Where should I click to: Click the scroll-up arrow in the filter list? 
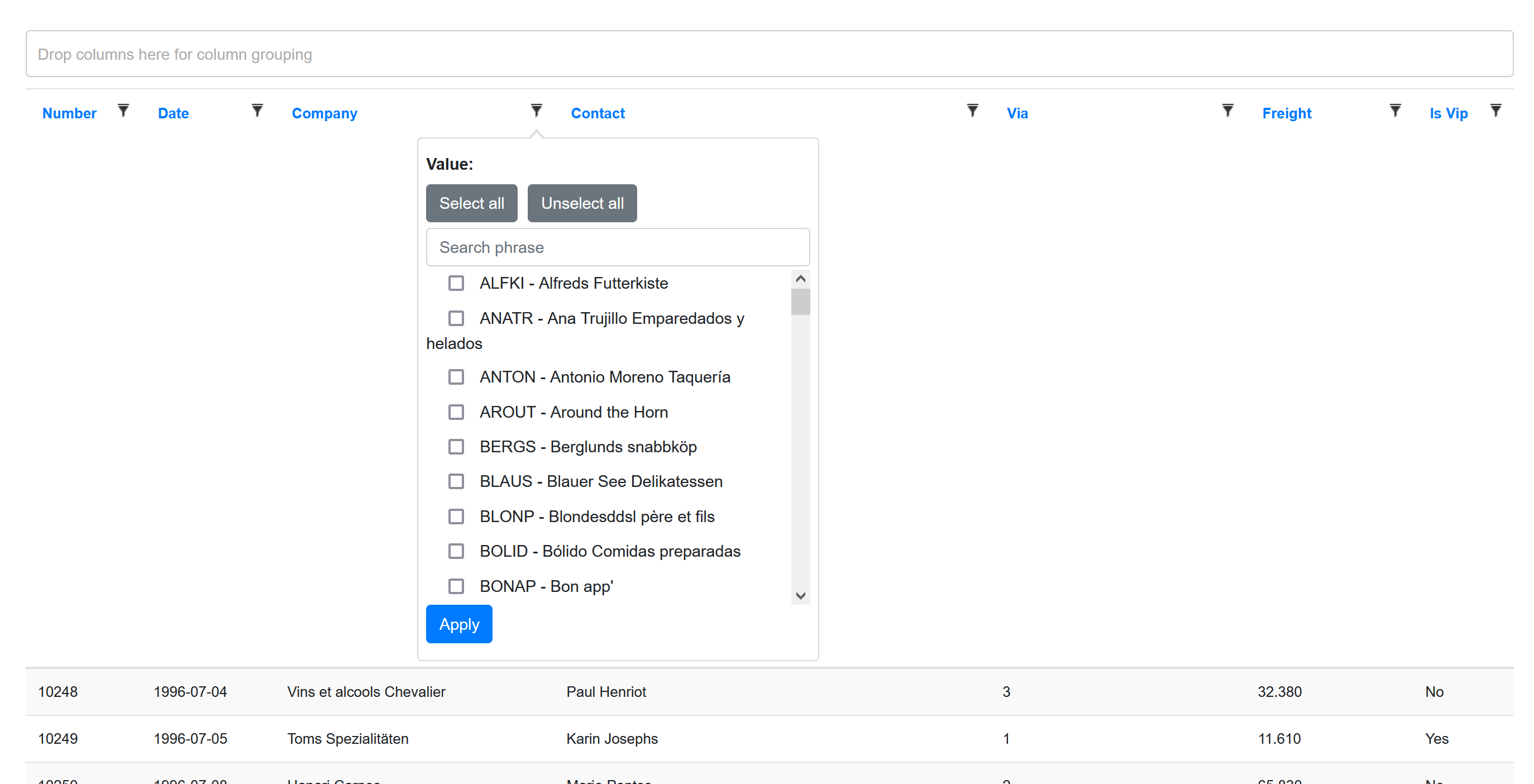pos(801,278)
